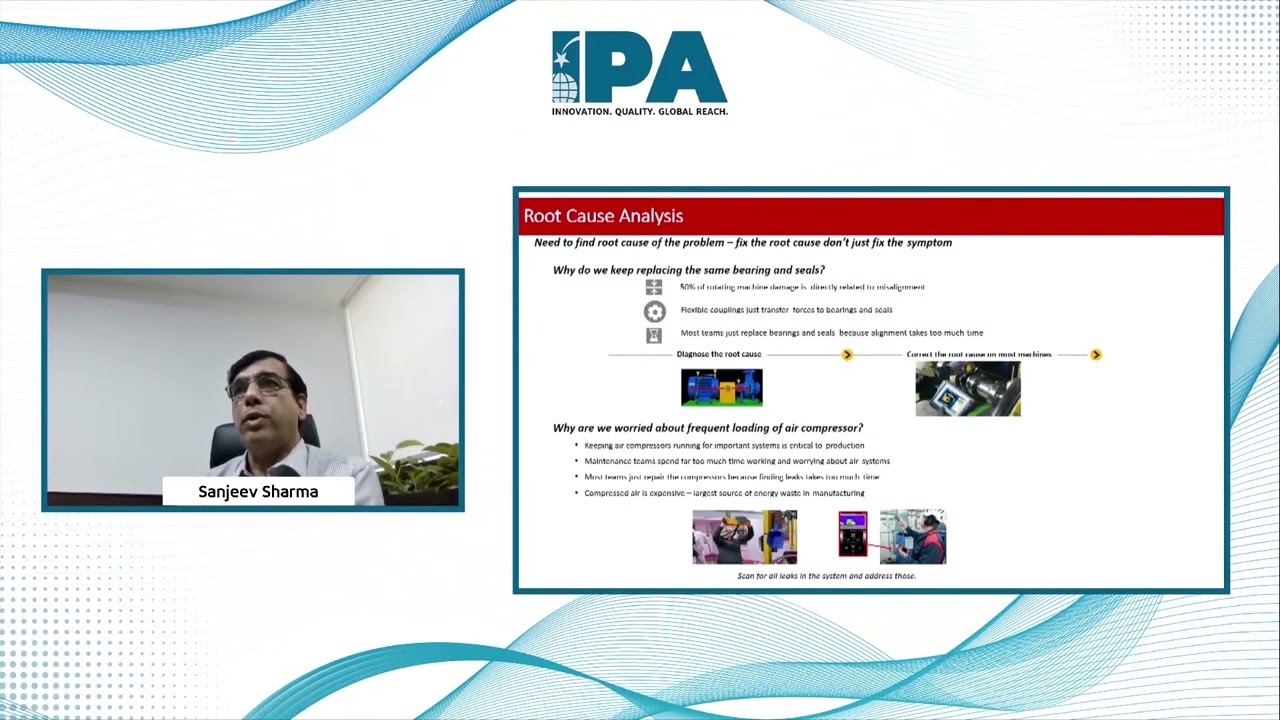Click the 'Diagnose the root cause' label

719,354
